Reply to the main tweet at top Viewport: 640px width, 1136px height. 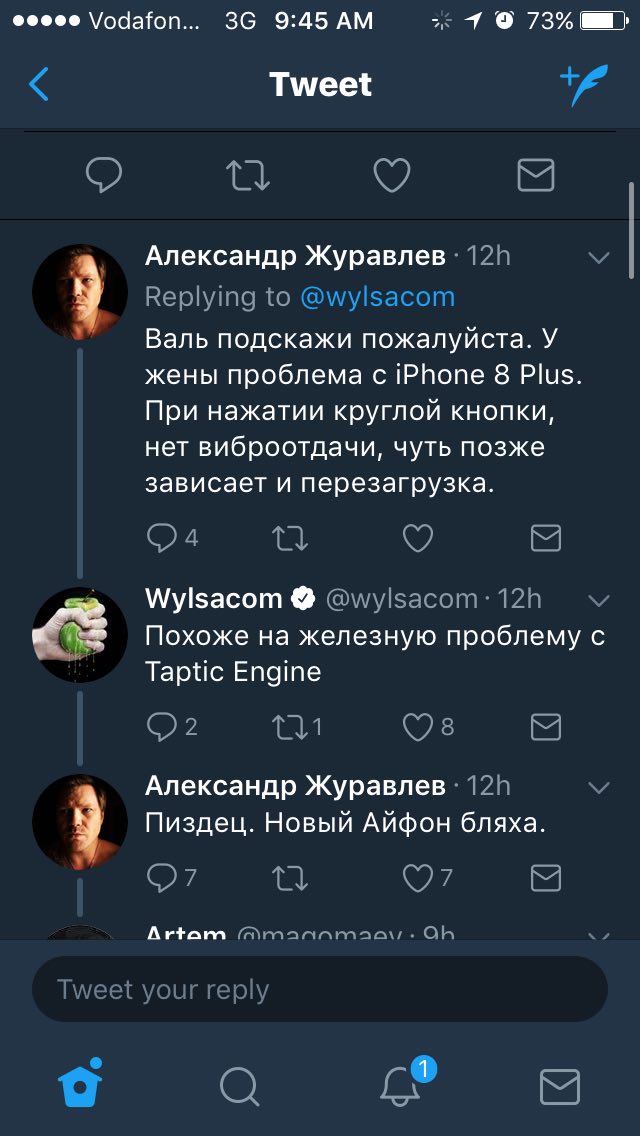coord(104,175)
